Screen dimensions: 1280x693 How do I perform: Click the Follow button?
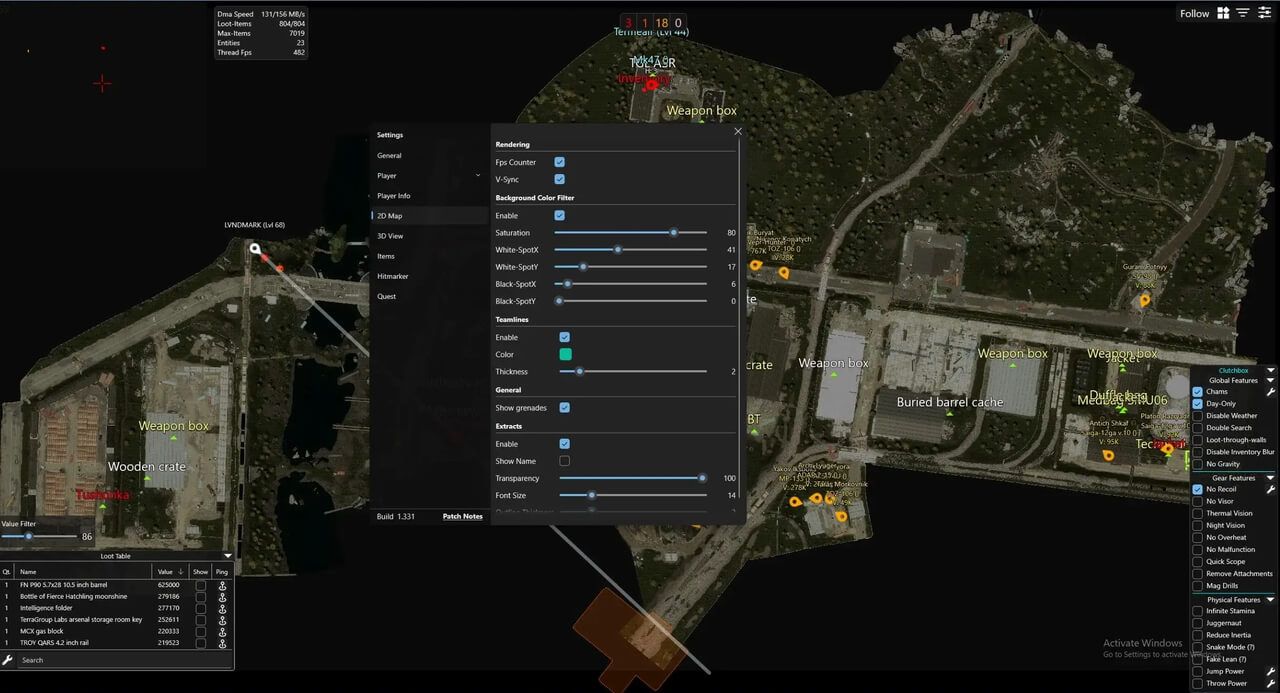[1194, 13]
